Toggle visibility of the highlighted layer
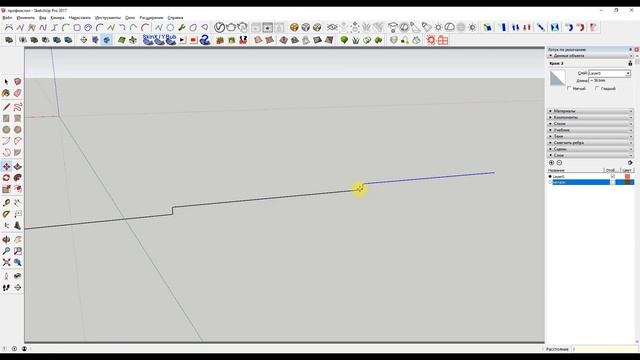The width and height of the screenshot is (640, 360). (613, 182)
